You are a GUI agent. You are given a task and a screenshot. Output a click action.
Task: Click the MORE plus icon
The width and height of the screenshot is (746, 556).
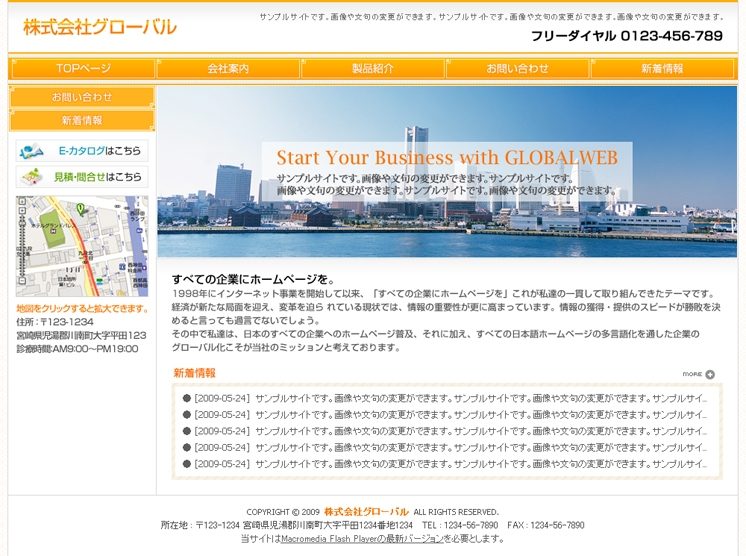point(710,375)
